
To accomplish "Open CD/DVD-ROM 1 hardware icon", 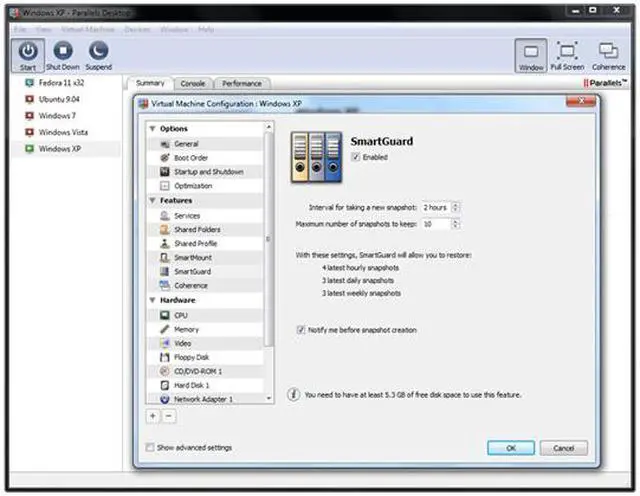I will (x=165, y=371).
